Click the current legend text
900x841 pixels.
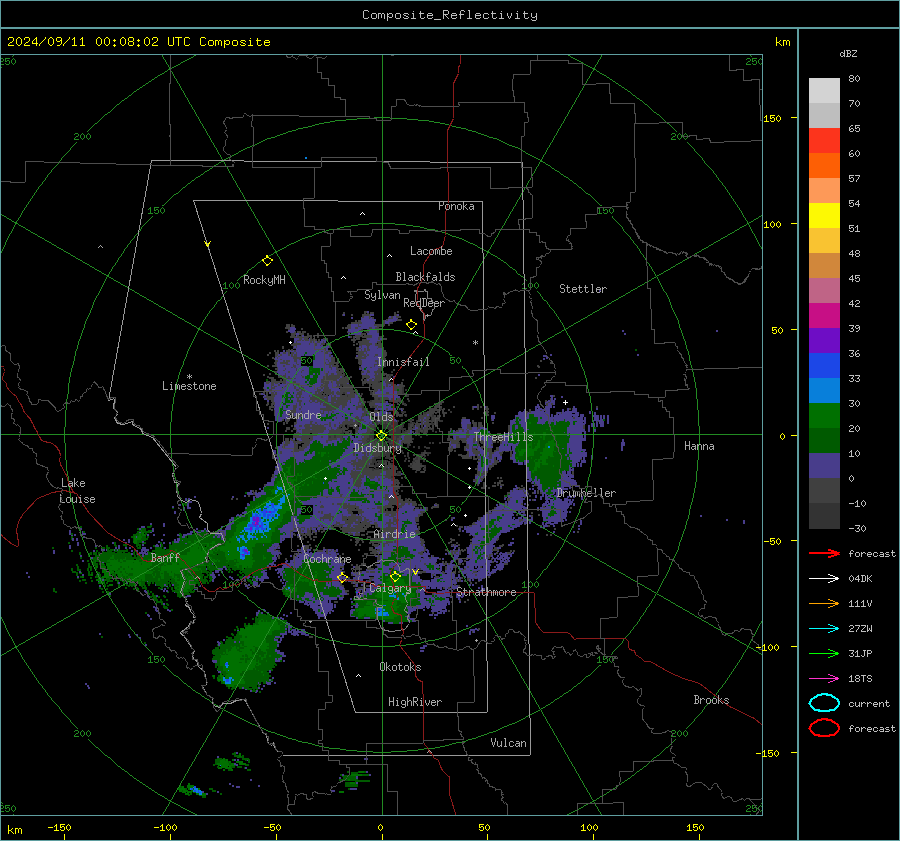[x=869, y=704]
